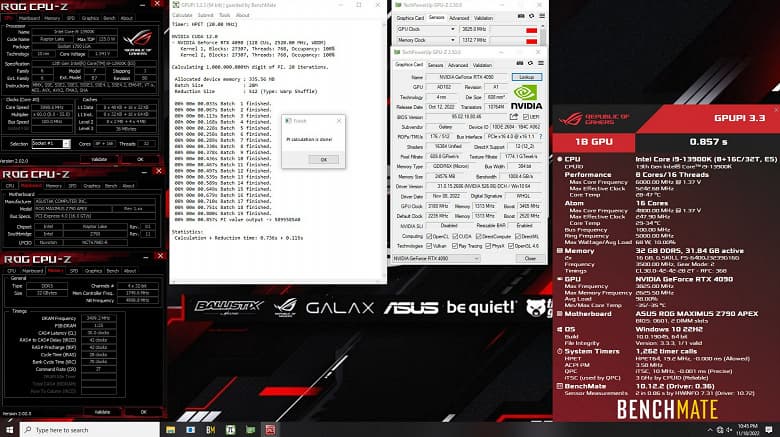Switch to Bench tab in CPU-Z Processor window
Screen dimensions: 780x437
[x=109, y=18]
